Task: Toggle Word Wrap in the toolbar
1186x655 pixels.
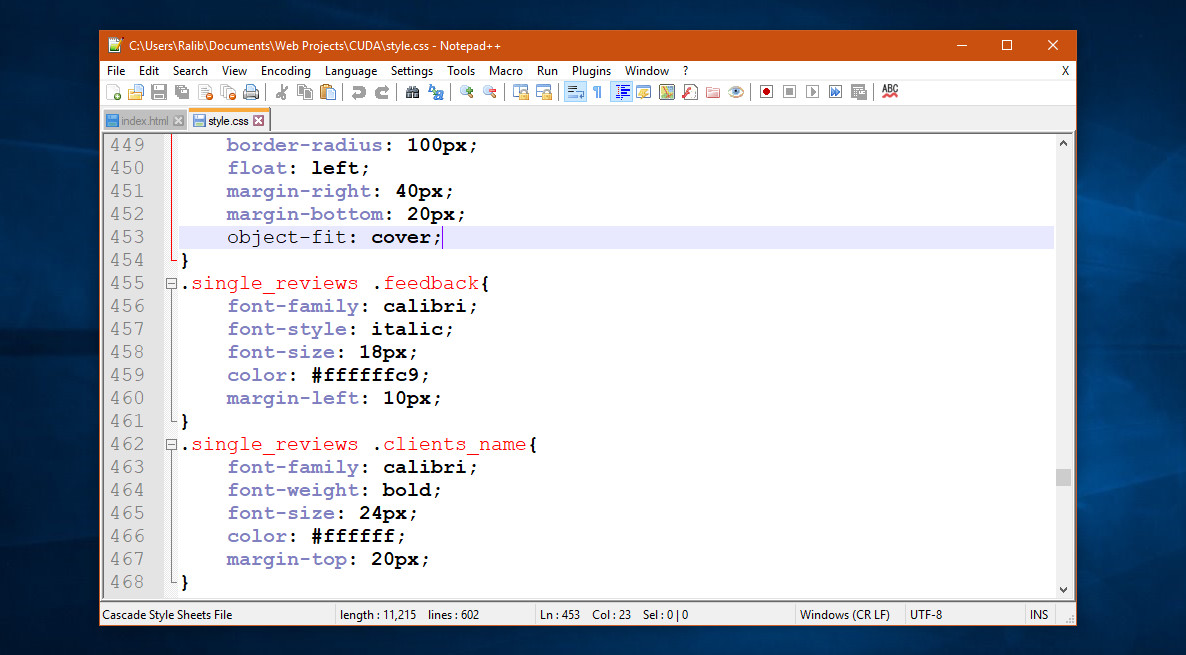Action: 575,92
